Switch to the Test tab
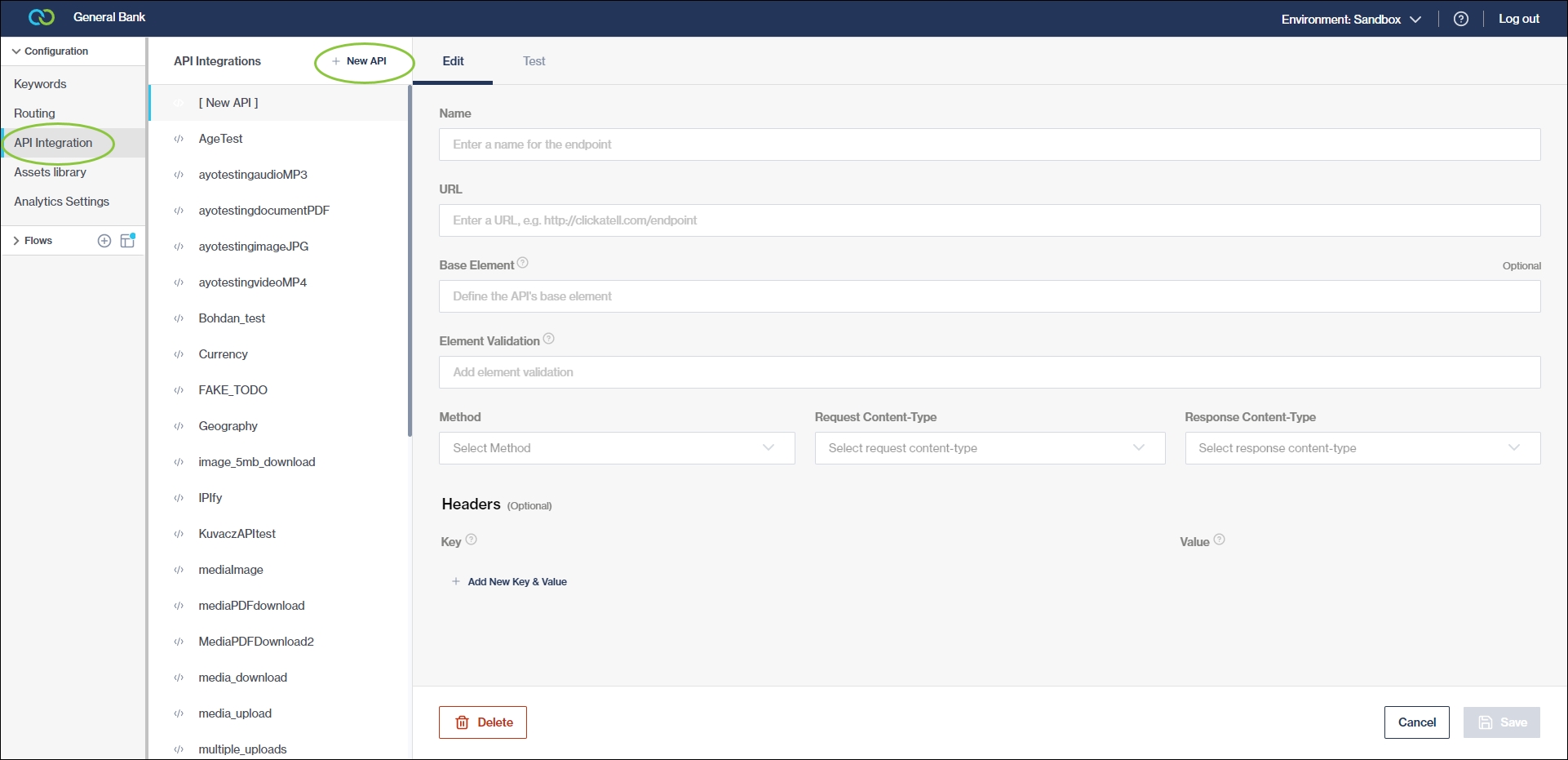The height and width of the screenshot is (760, 1568). coord(534,61)
